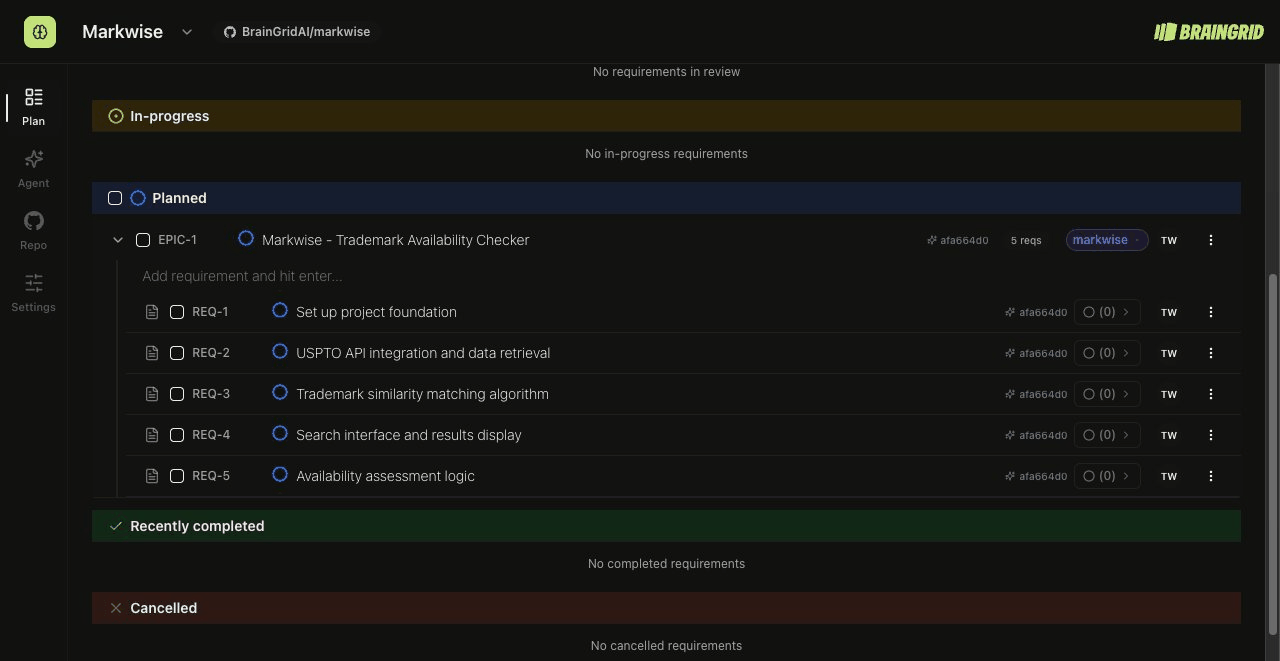Expand the task count for REQ-5

[x=1106, y=476]
